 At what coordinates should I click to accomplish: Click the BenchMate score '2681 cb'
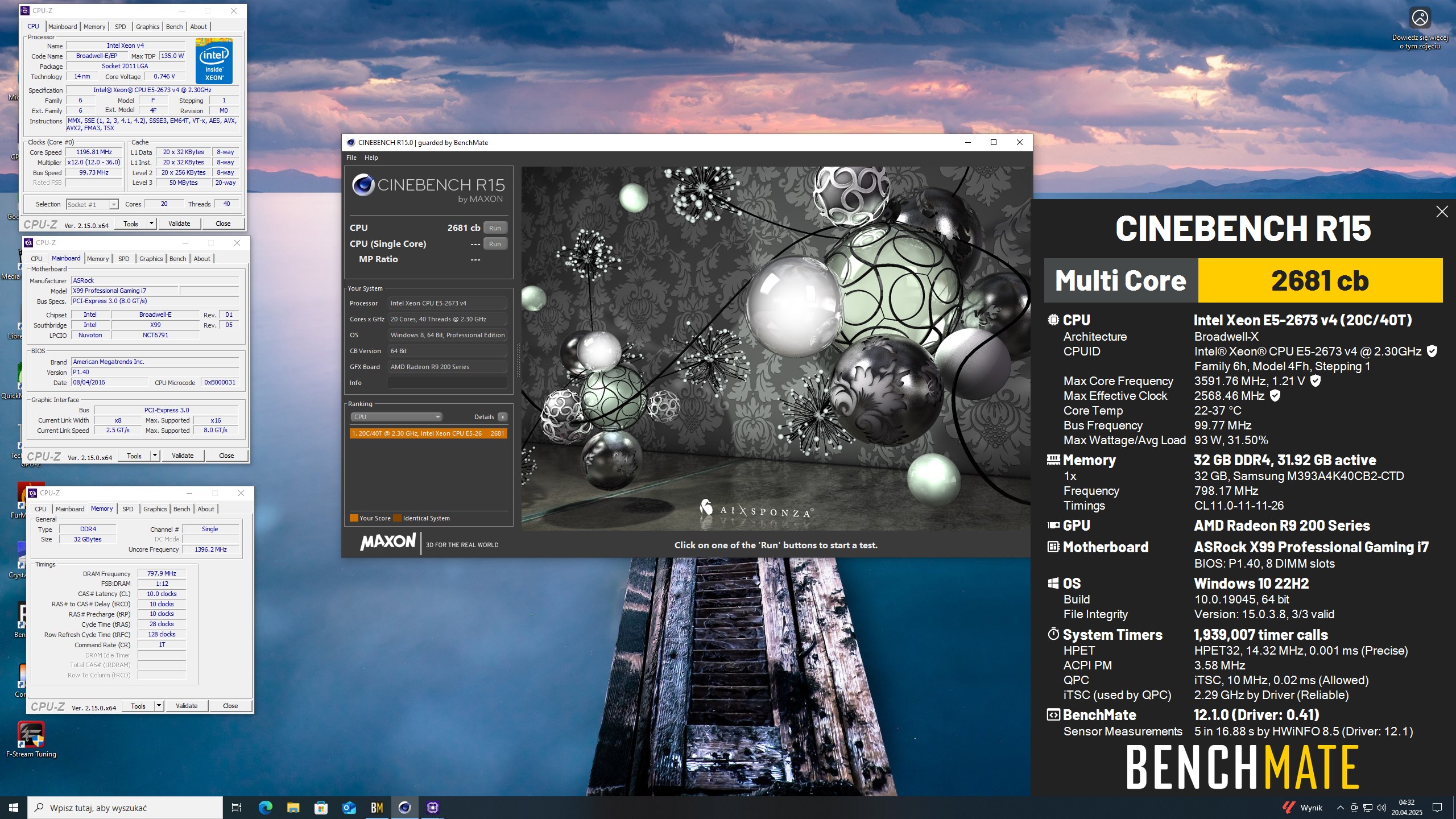pyautogui.click(x=1320, y=280)
